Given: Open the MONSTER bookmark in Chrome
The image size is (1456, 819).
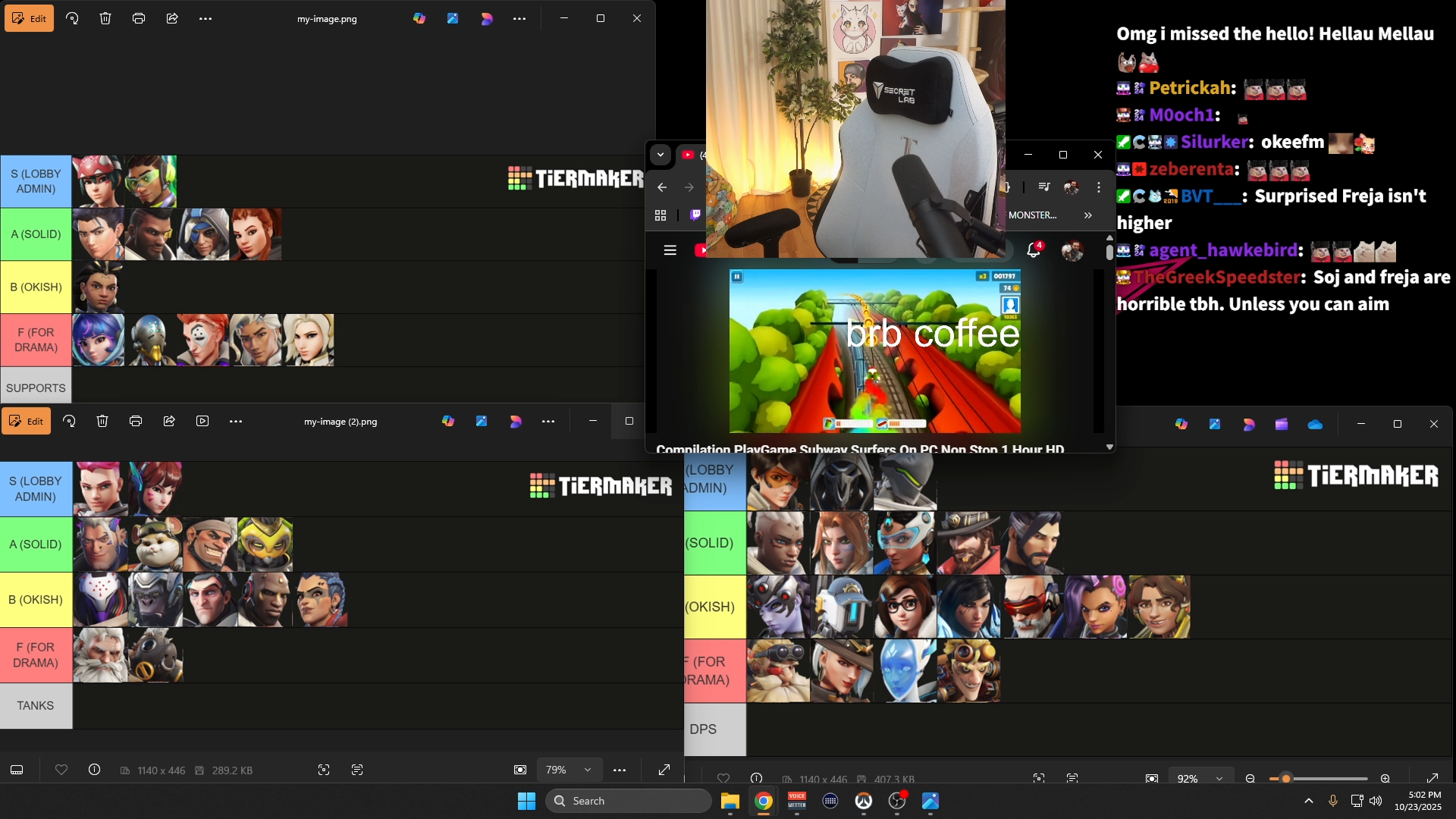Looking at the screenshot, I should 1032,215.
